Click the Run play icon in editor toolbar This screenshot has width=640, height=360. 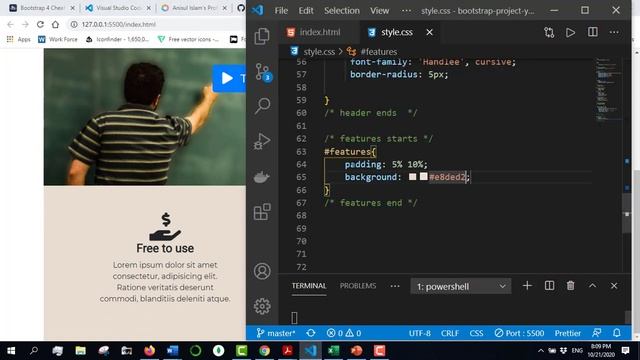click(571, 32)
